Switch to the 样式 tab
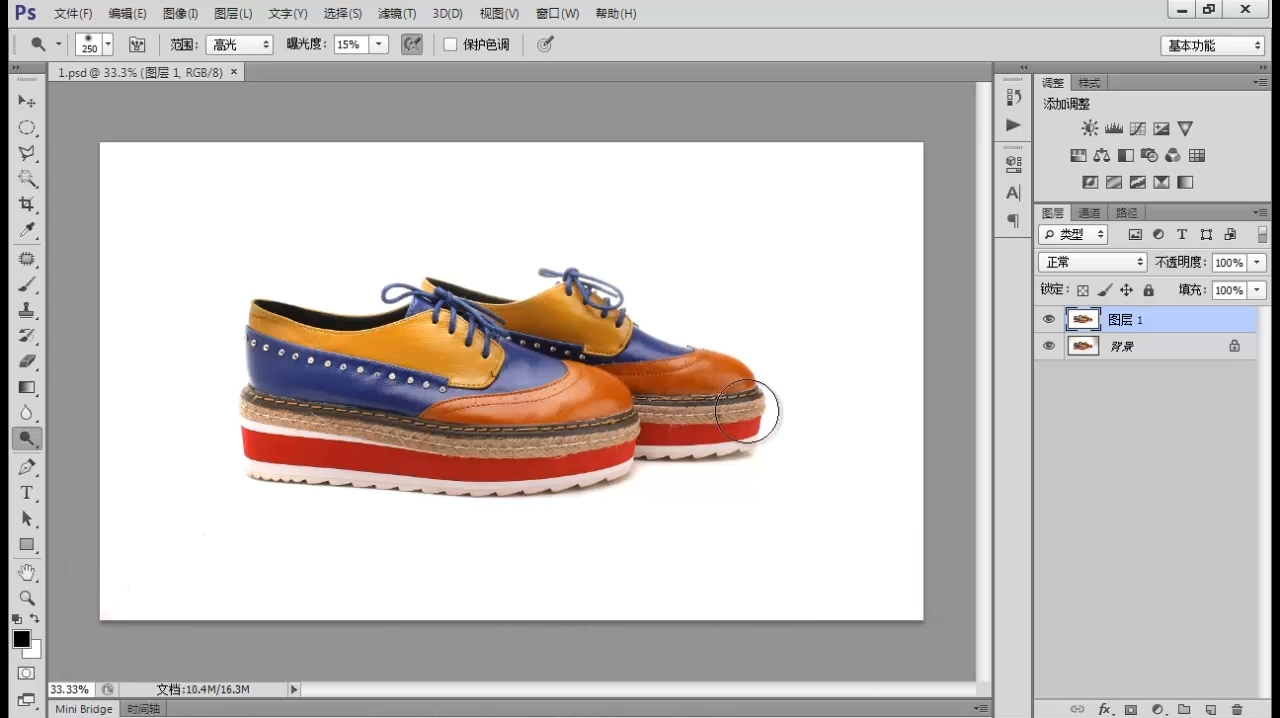This screenshot has height=718, width=1280. point(1089,83)
